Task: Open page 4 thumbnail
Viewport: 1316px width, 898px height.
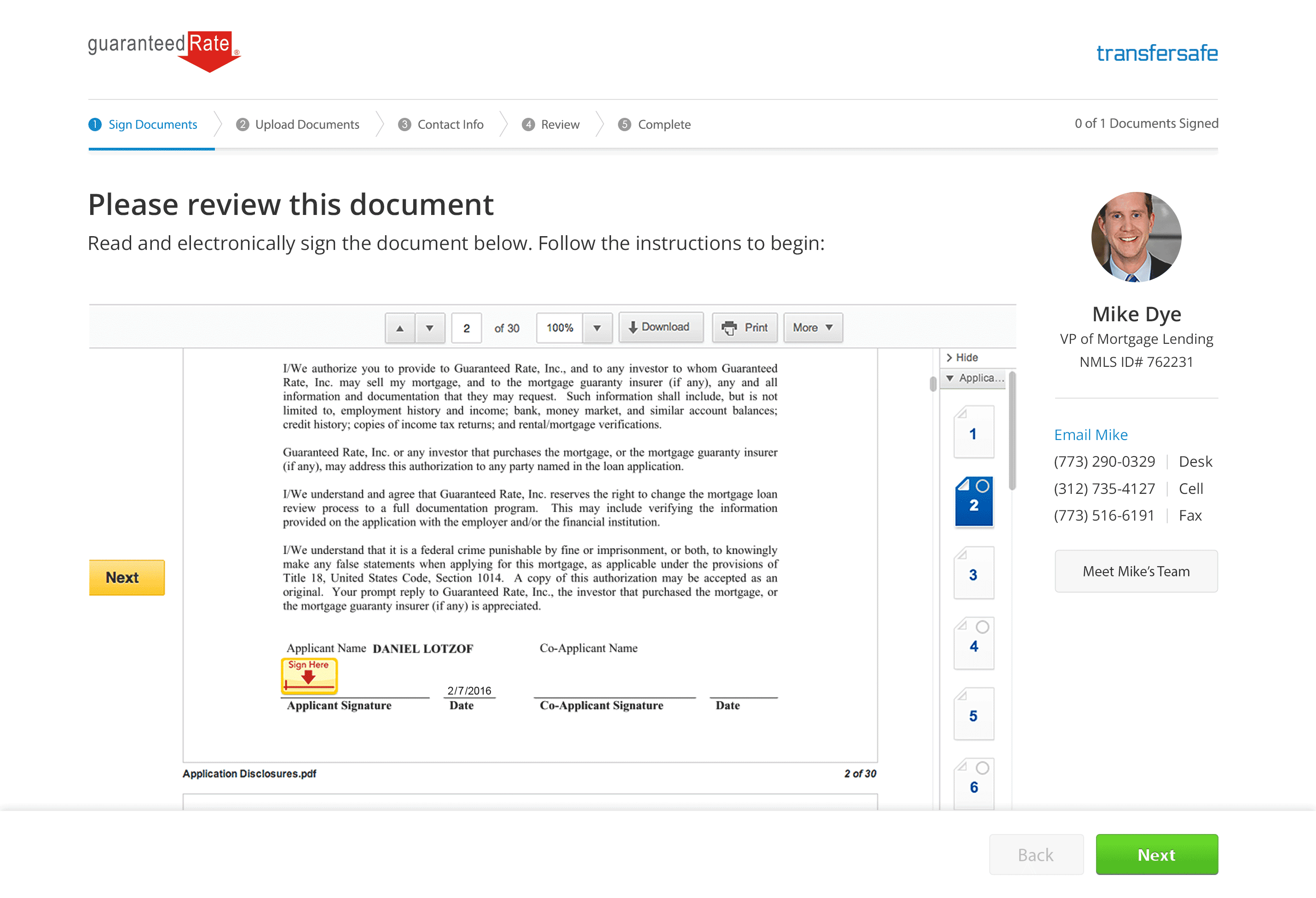Action: coord(973,643)
